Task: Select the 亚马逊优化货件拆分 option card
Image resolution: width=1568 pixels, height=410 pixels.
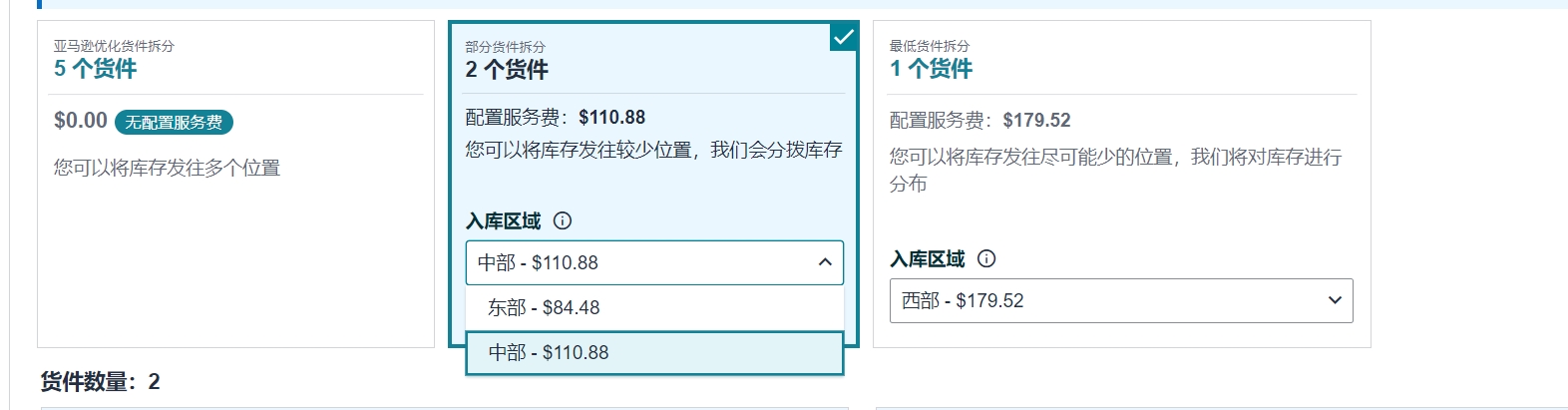Action: [x=235, y=184]
